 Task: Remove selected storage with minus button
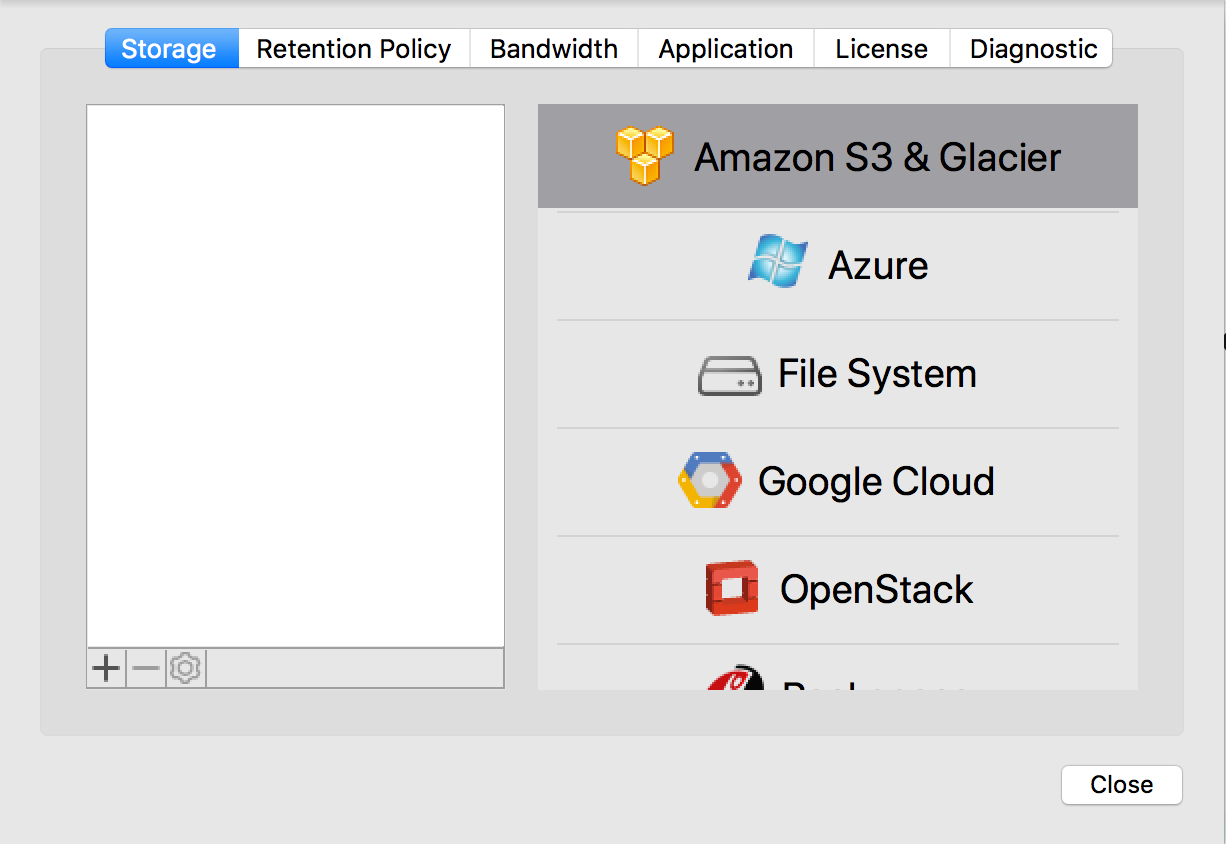click(x=146, y=668)
